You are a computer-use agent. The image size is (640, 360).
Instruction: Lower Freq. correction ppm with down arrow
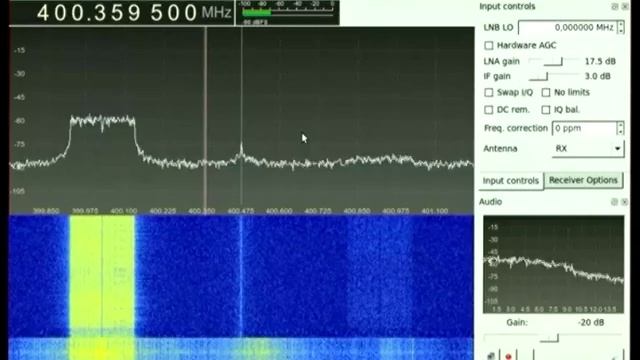pos(620,131)
